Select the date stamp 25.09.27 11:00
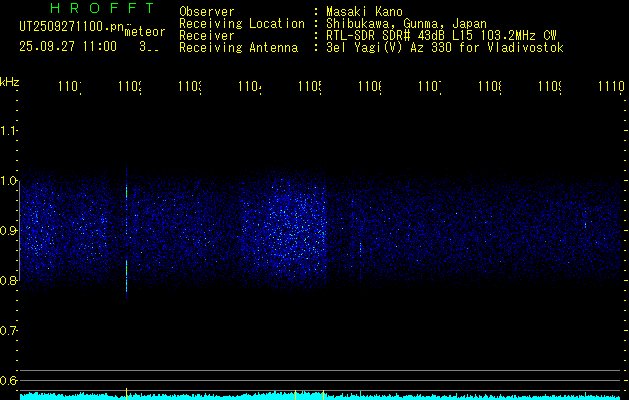The image size is (629, 400). (x=68, y=47)
